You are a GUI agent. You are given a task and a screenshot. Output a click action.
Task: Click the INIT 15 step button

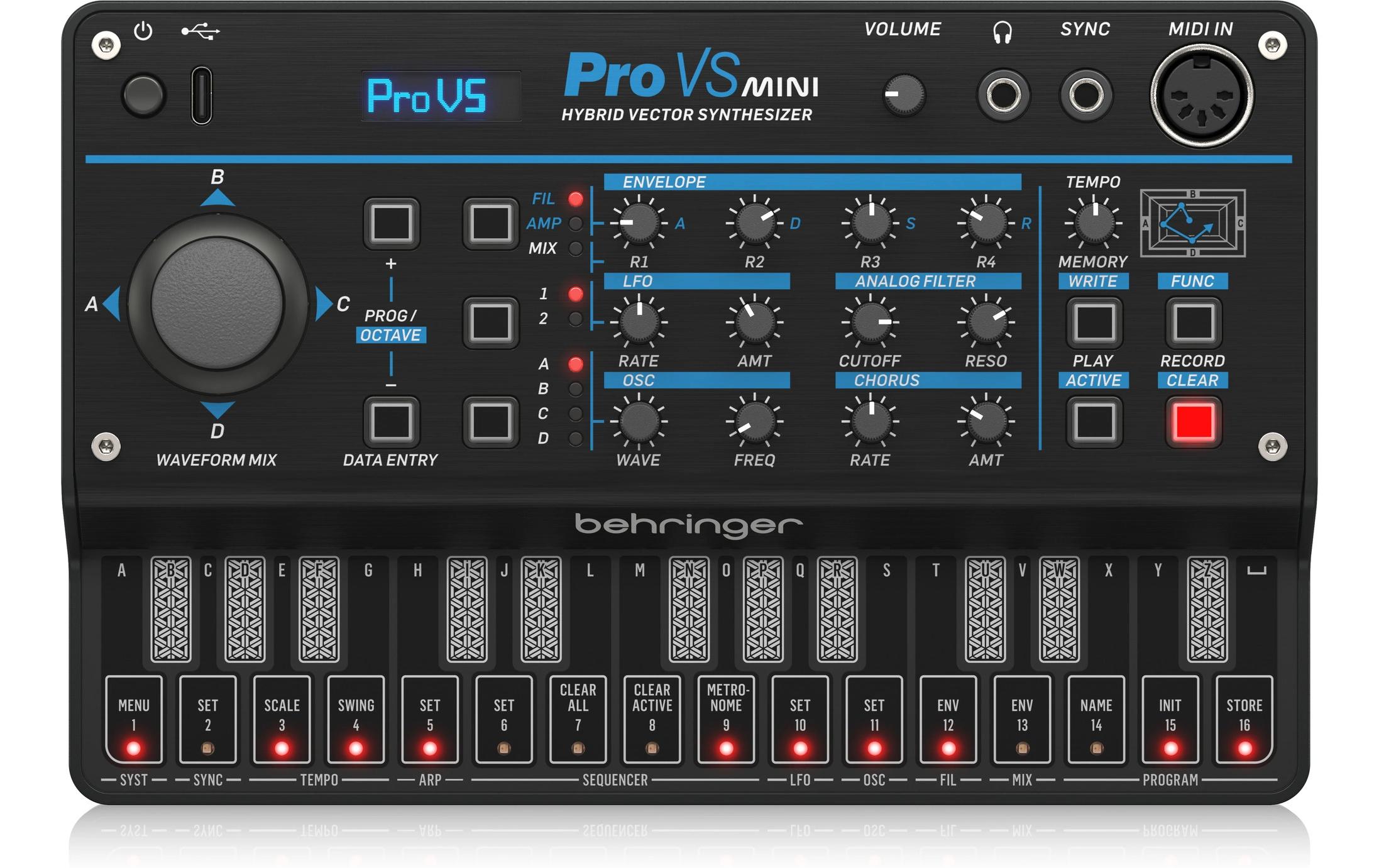1170,719
